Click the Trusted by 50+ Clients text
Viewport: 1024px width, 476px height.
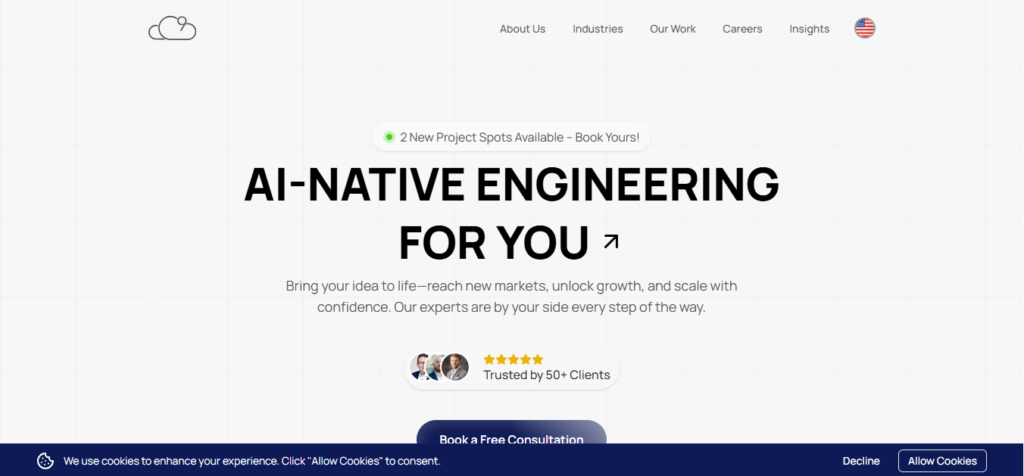[x=546, y=376]
